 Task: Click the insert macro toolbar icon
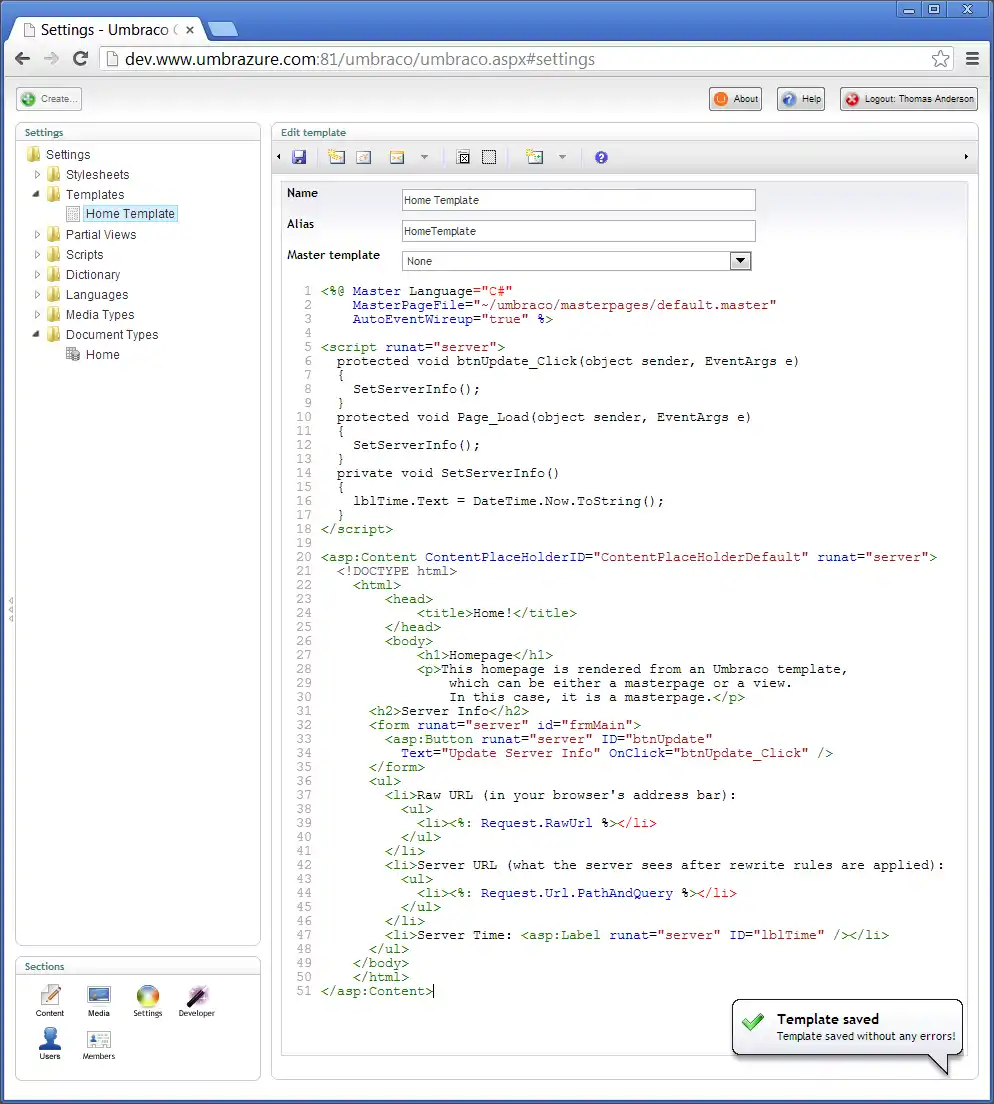pos(397,157)
